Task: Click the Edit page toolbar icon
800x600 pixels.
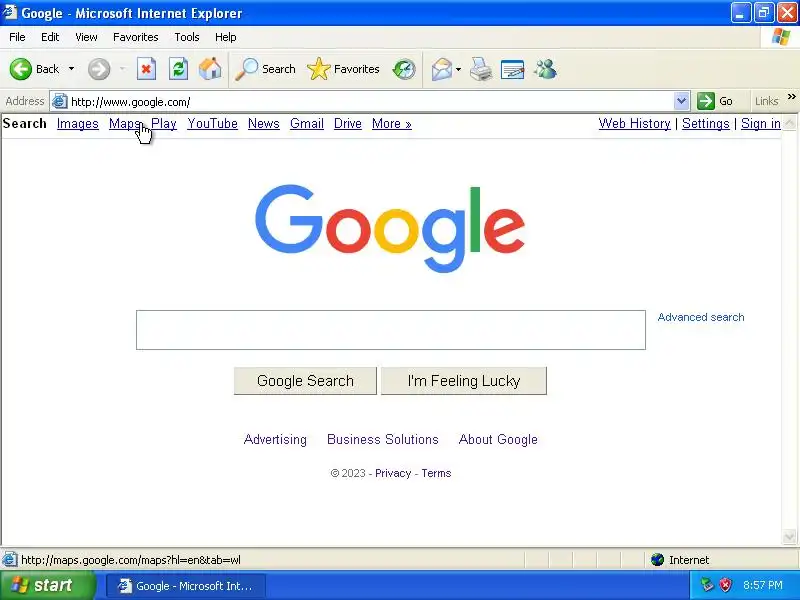Action: click(x=513, y=69)
